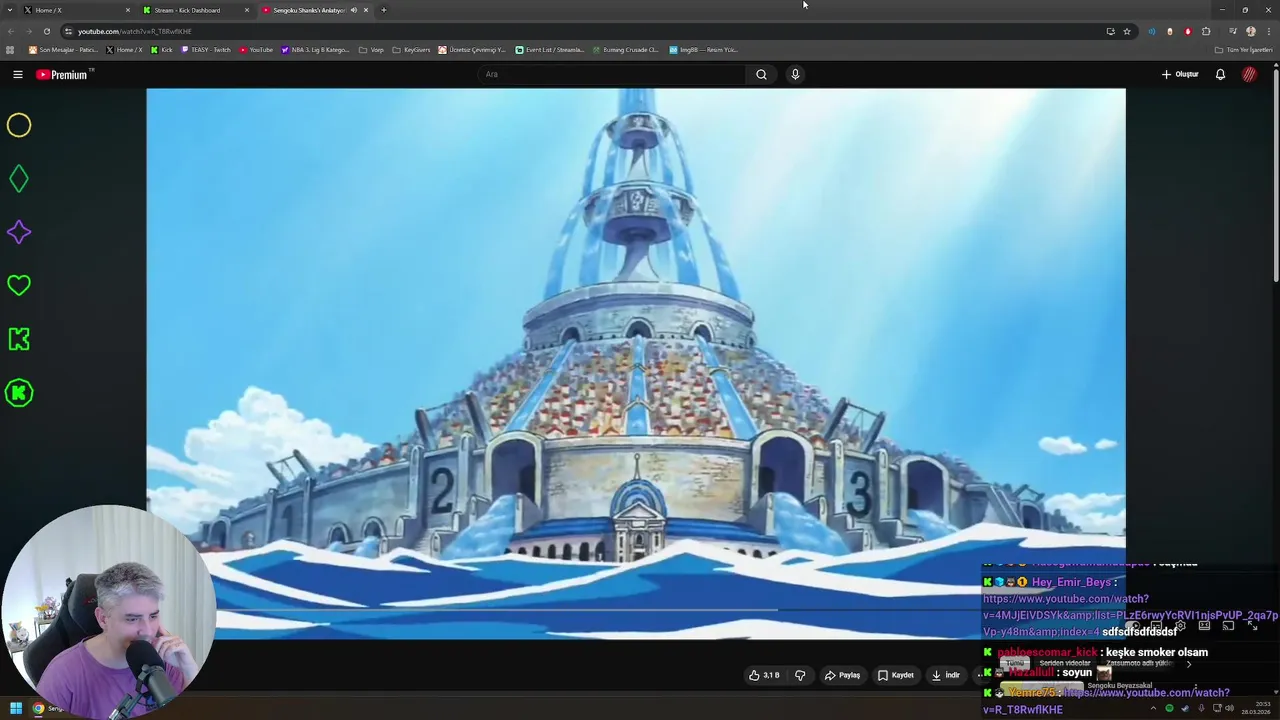Click the YouTube Premium logo
Screen dimensions: 1280x720
point(62,74)
